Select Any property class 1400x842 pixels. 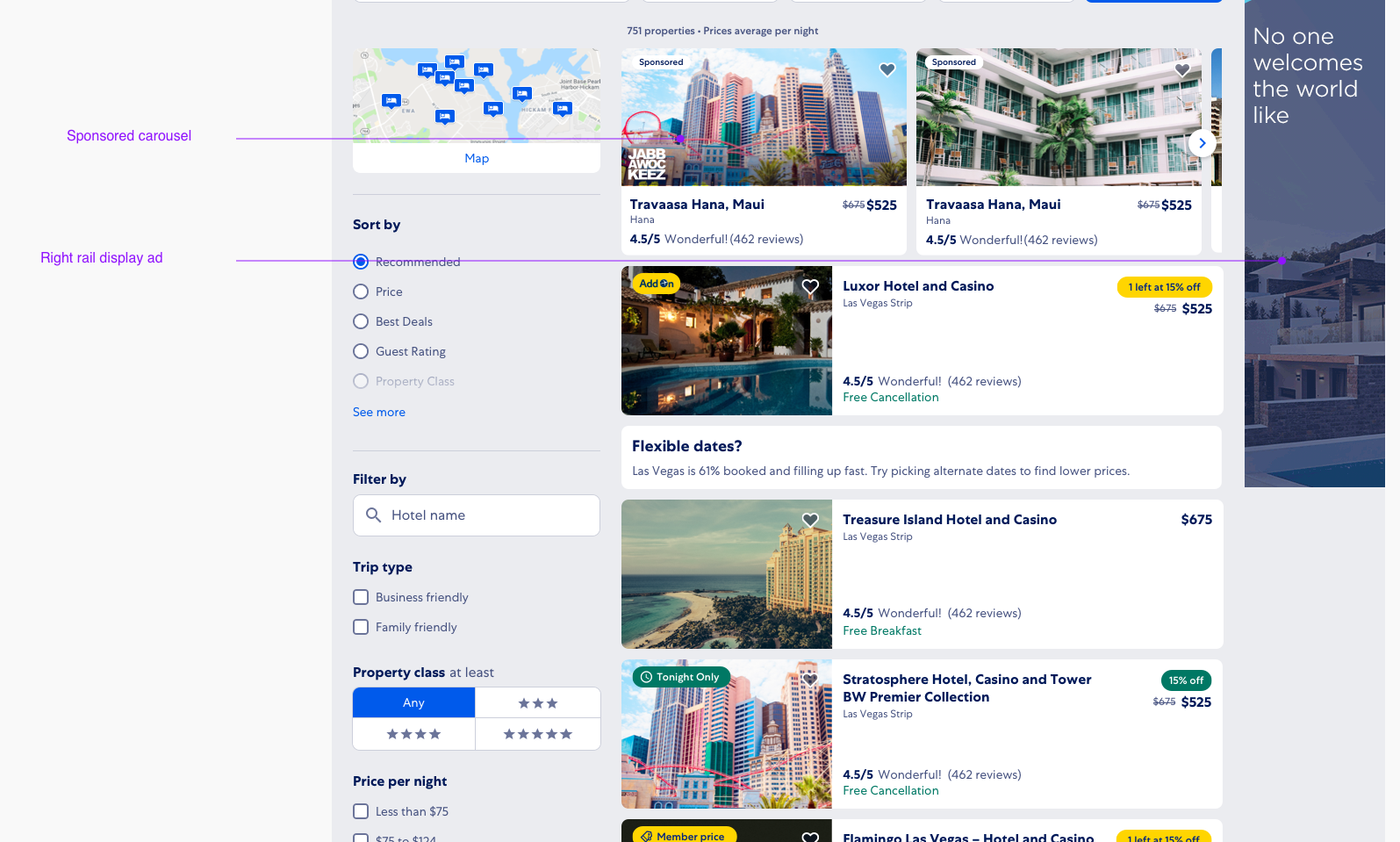pos(413,702)
